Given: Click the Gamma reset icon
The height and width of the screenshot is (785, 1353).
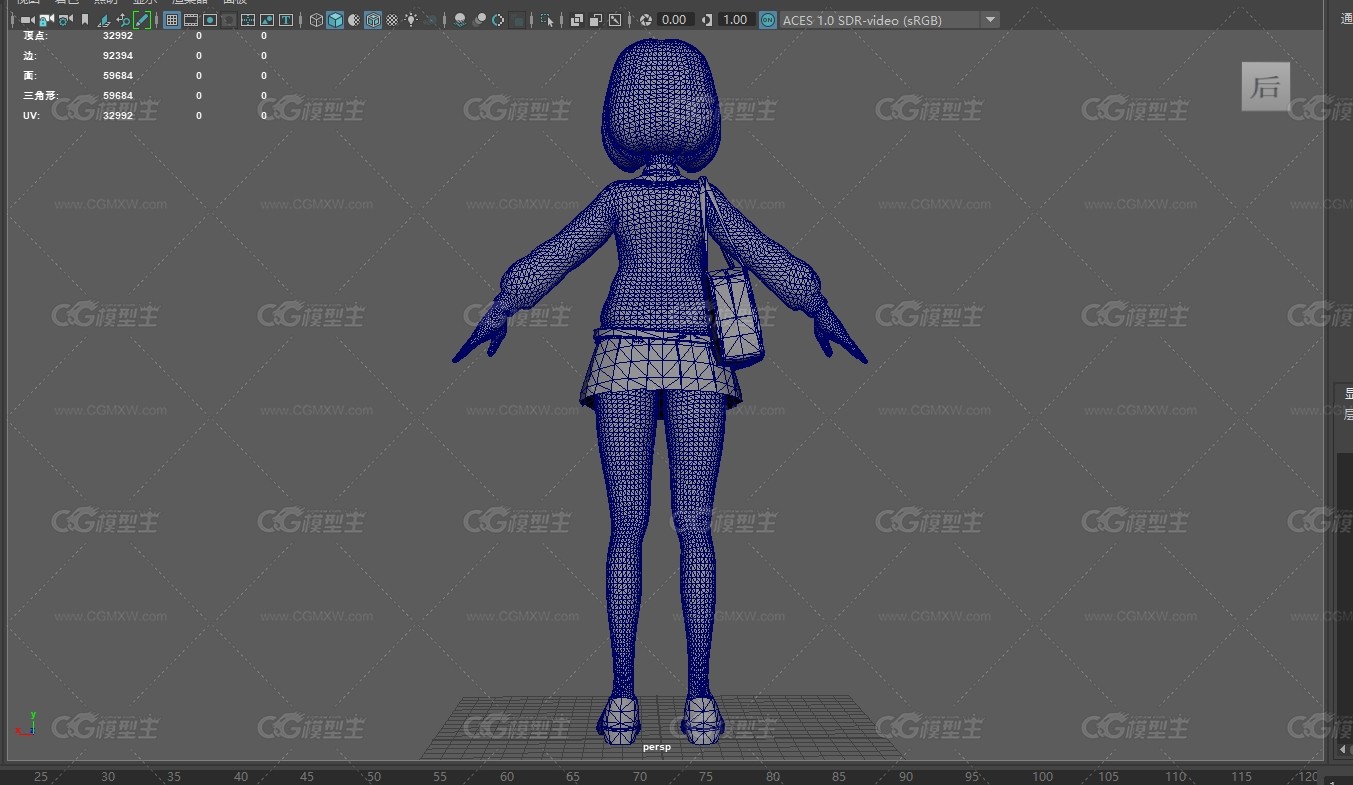Looking at the screenshot, I should pos(707,20).
